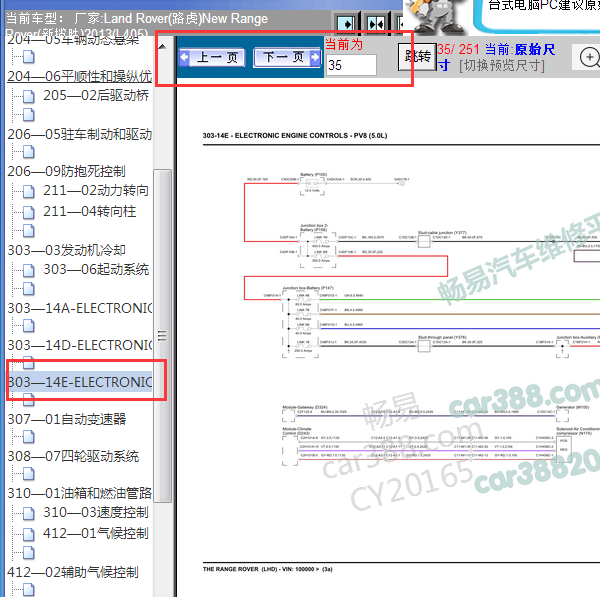Click the single right-arrow panel icon

coord(346,24)
